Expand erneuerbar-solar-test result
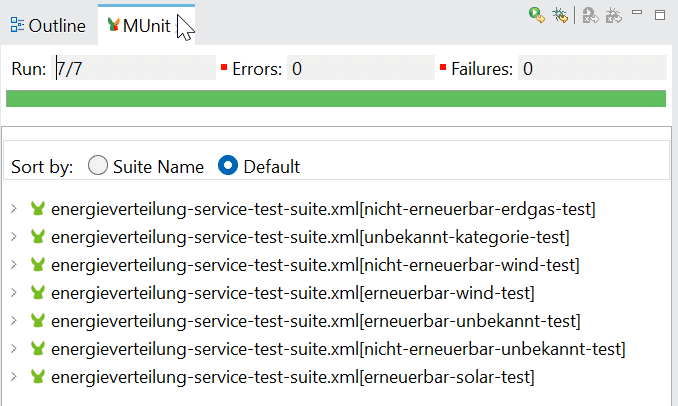The width and height of the screenshot is (678, 406). coord(14,377)
